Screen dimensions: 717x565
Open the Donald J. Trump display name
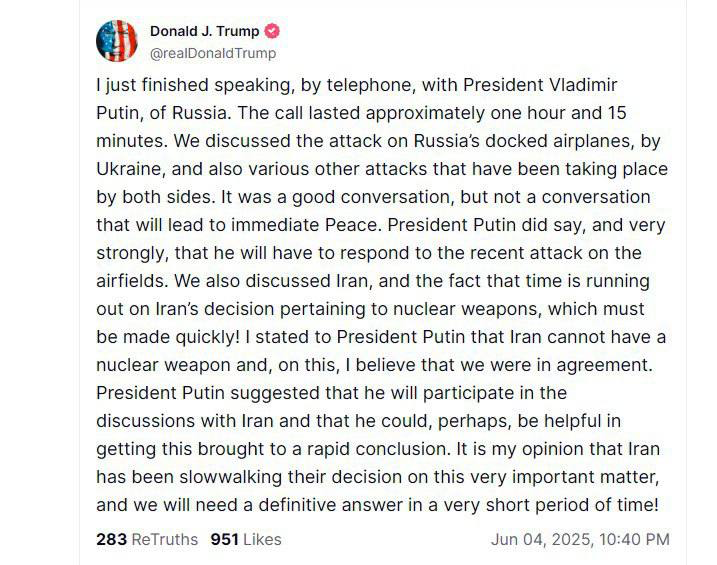[204, 31]
